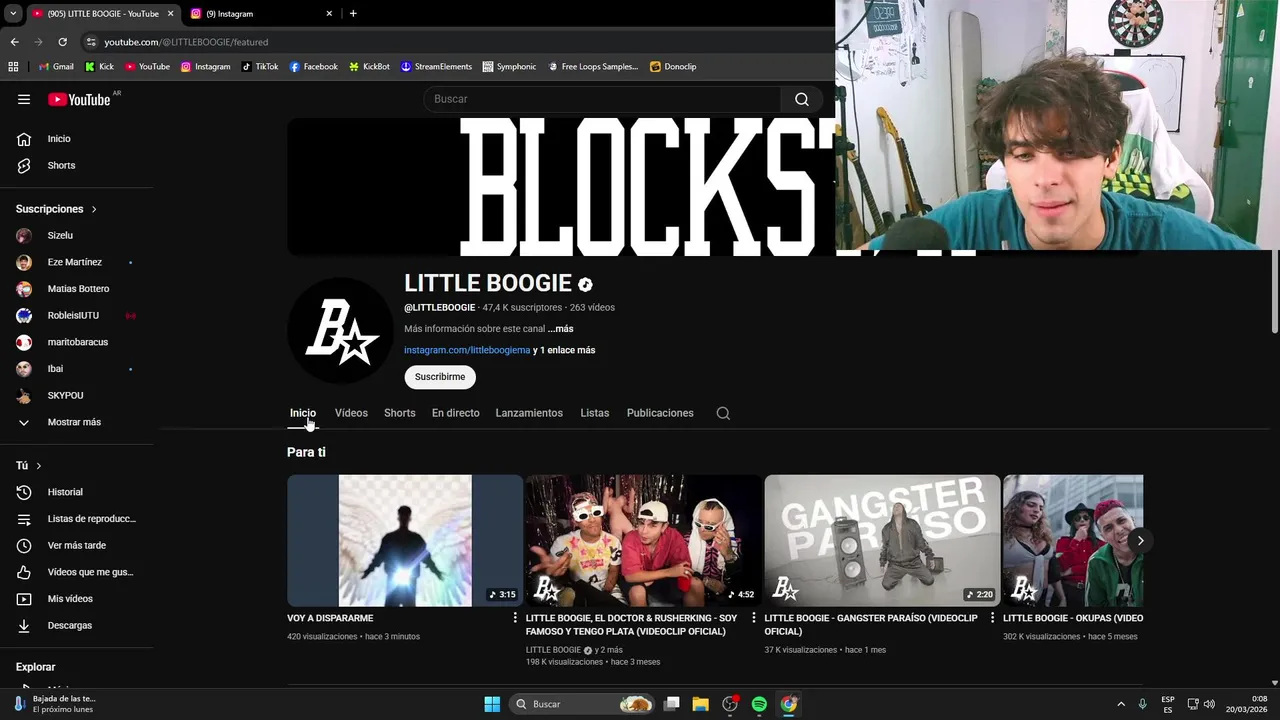Click the YouTube logo
The height and width of the screenshot is (720, 1280).
click(x=79, y=99)
